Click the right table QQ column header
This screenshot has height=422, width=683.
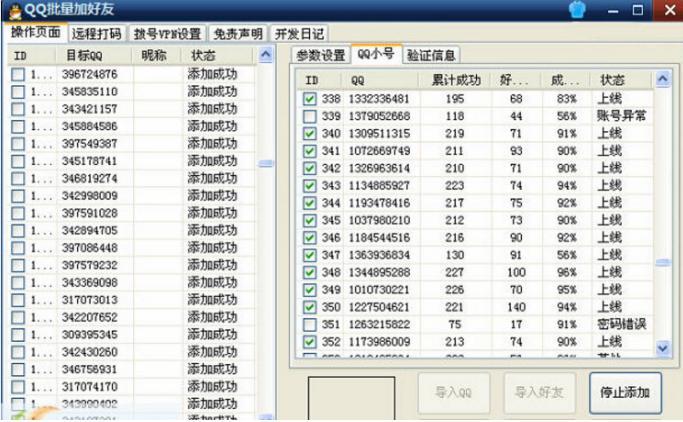point(380,80)
